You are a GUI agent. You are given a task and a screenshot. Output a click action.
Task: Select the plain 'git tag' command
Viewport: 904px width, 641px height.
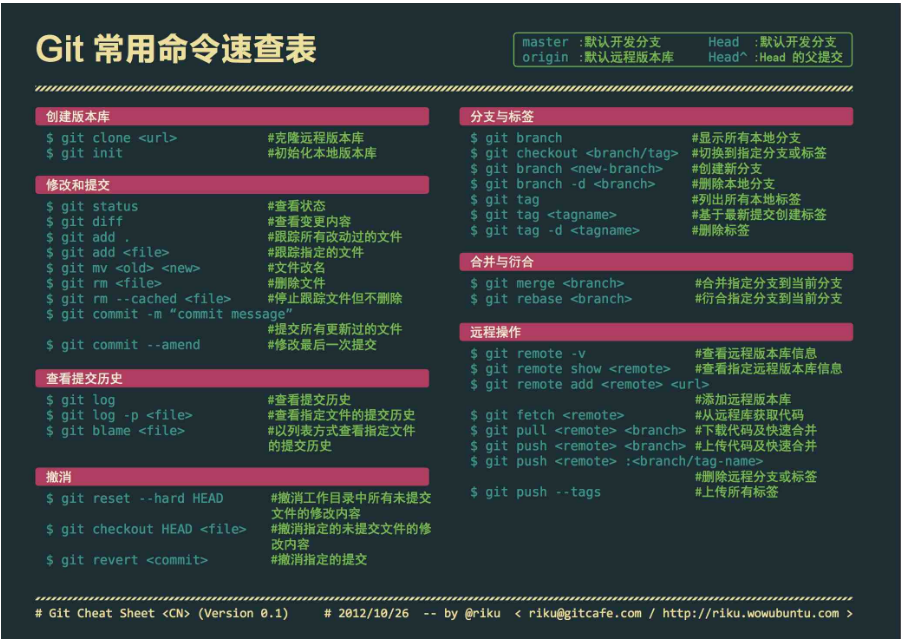point(504,200)
